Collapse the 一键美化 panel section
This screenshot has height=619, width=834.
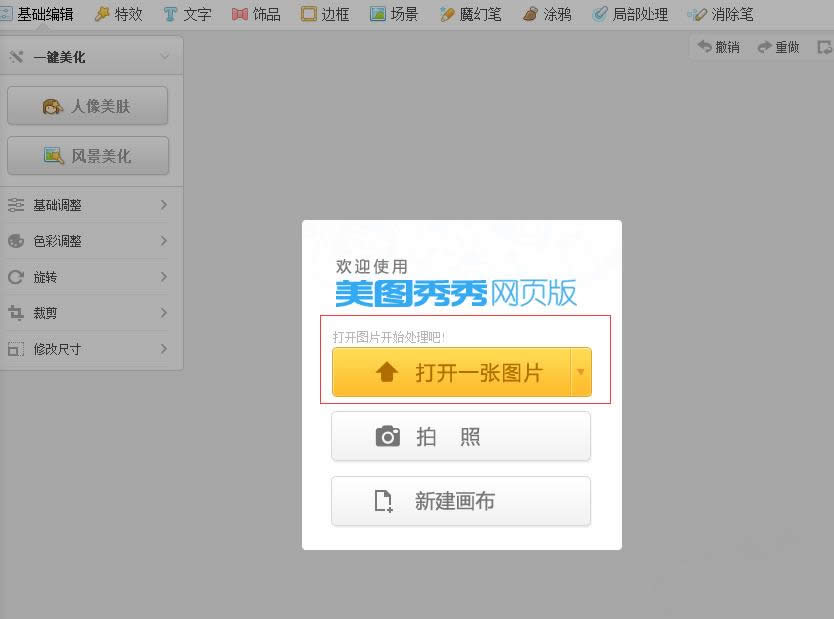[164, 57]
